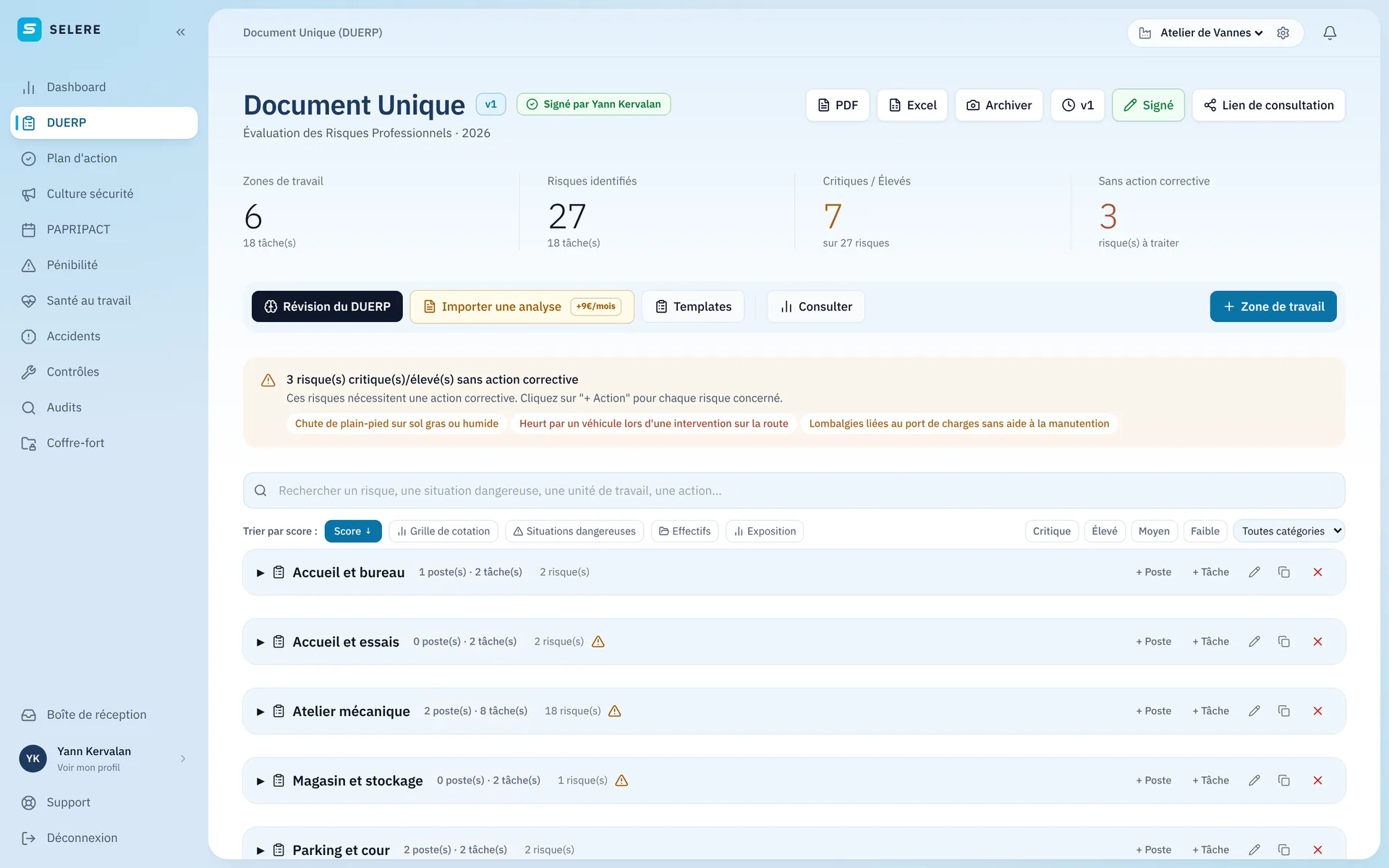Screen dimensions: 1389x868
Task: Expand the Magasin et stockage zone
Action: [x=260, y=781]
